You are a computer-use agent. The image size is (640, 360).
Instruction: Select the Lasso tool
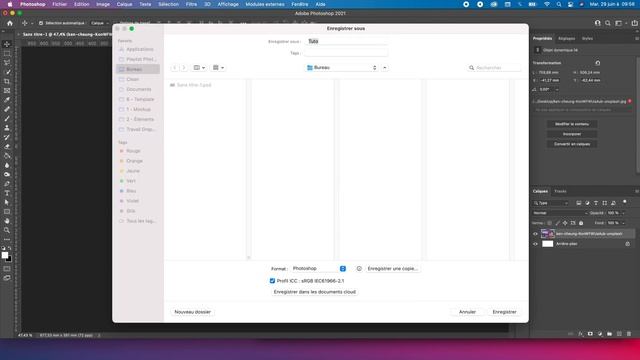point(7,63)
